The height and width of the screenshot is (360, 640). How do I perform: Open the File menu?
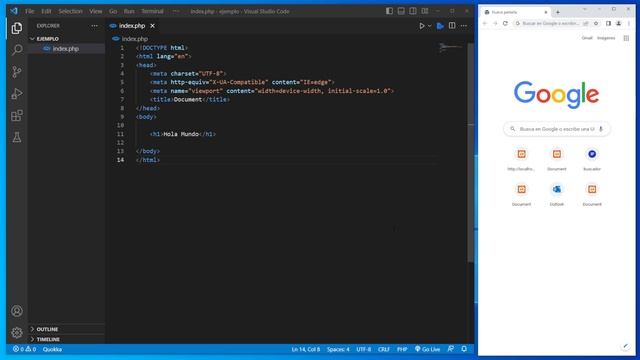click(29, 11)
